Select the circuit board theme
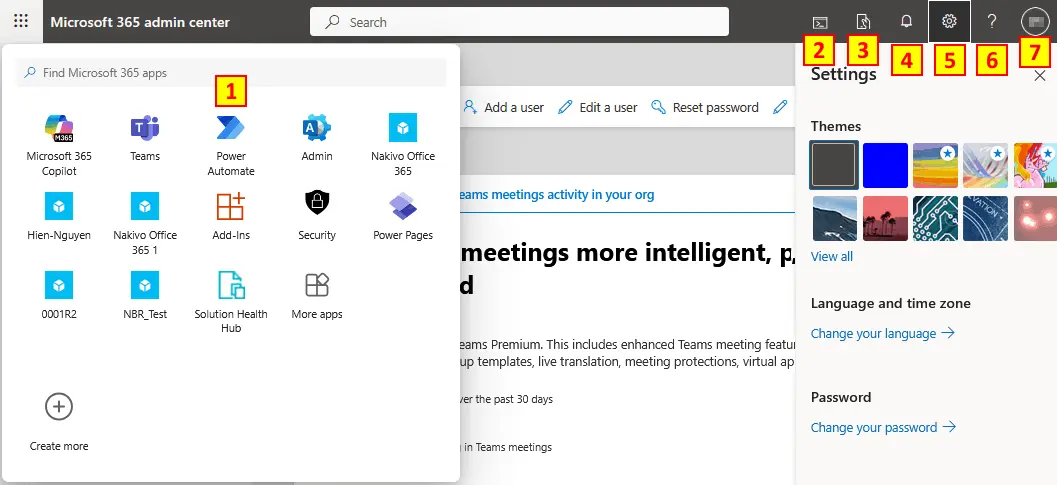Viewport: 1057px width, 485px height. 935,219
